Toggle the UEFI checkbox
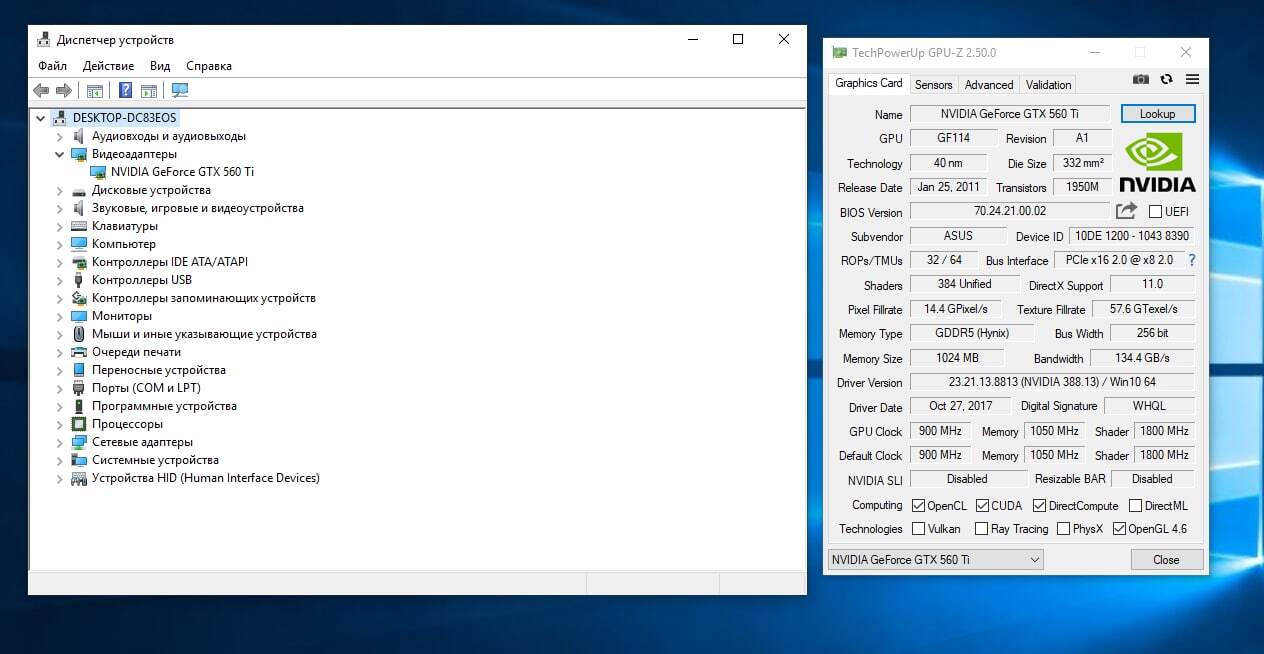 (x=1155, y=212)
